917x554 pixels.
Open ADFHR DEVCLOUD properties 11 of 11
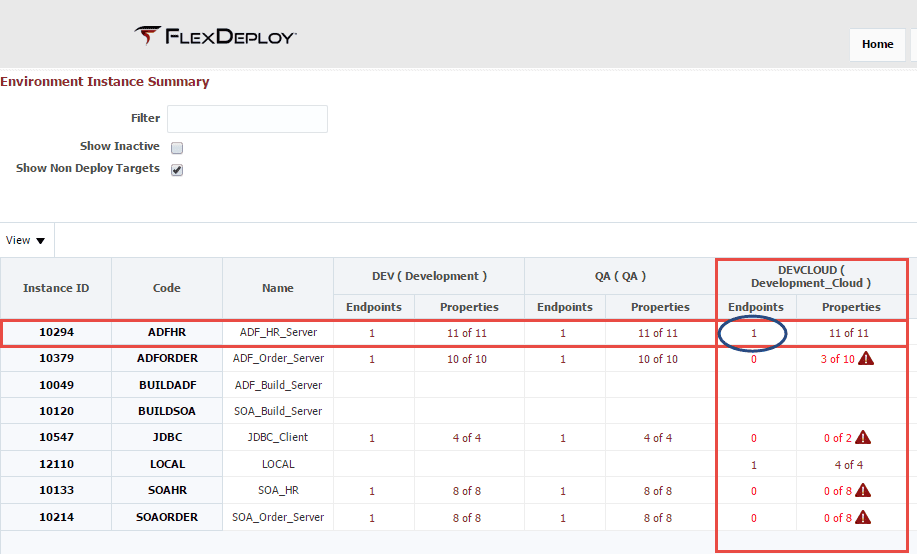[x=849, y=333]
